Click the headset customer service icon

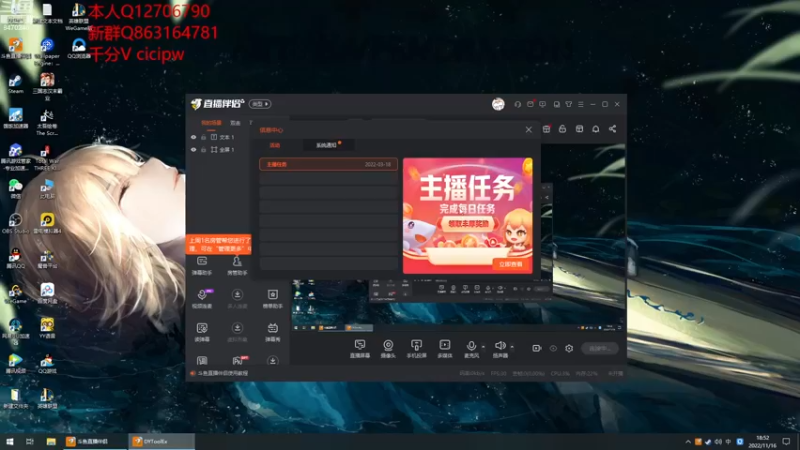coord(517,104)
